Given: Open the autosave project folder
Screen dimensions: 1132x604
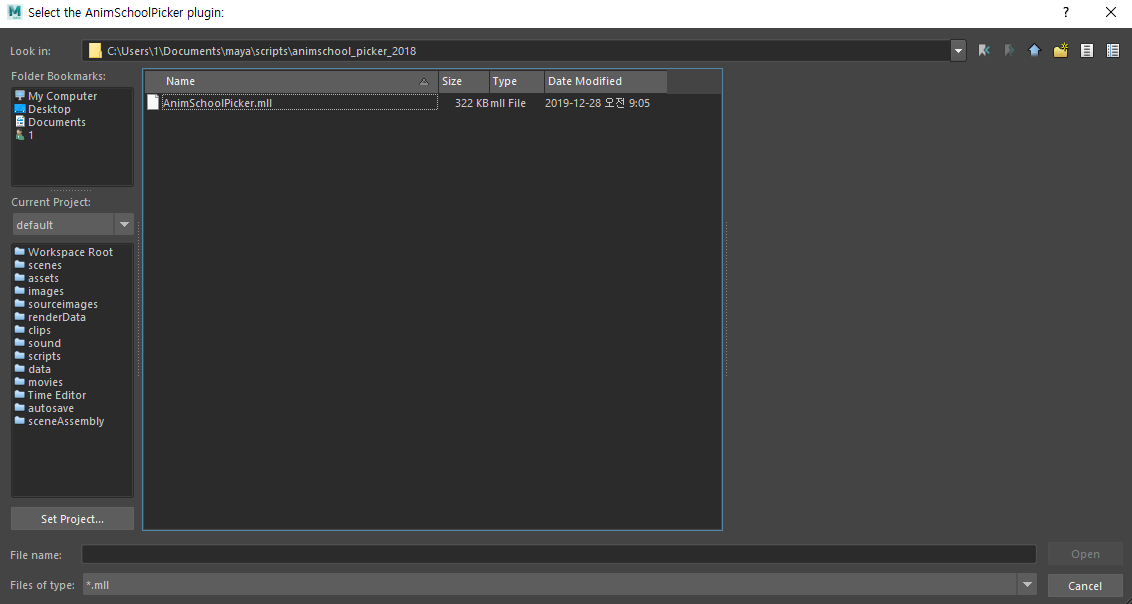Looking at the screenshot, I should tap(51, 408).
